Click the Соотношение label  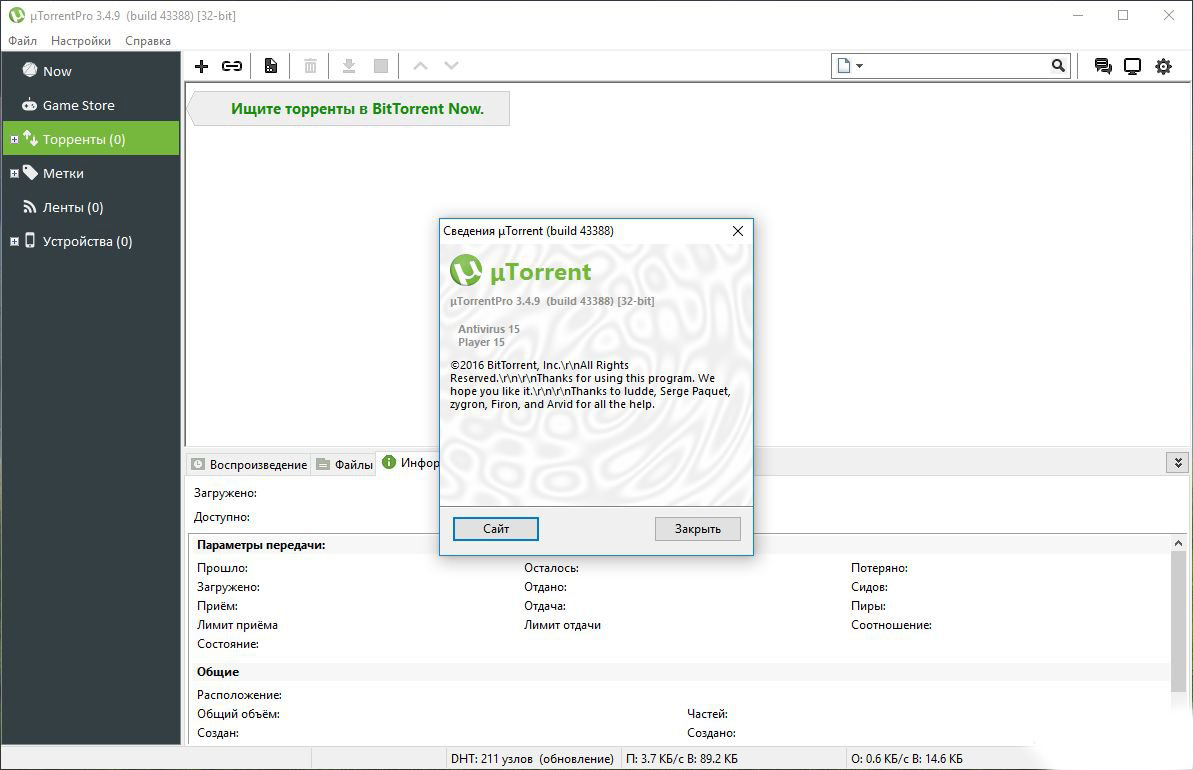tap(891, 625)
